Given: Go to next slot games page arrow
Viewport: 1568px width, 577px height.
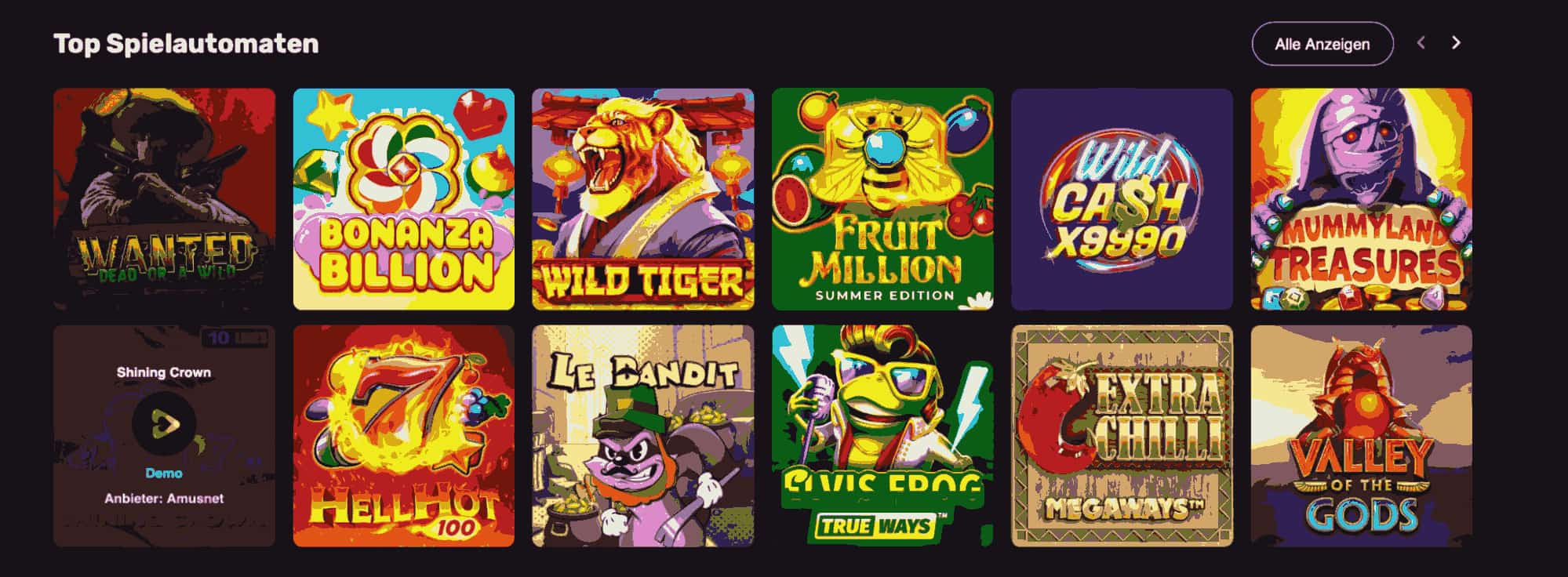Looking at the screenshot, I should click(x=1456, y=43).
